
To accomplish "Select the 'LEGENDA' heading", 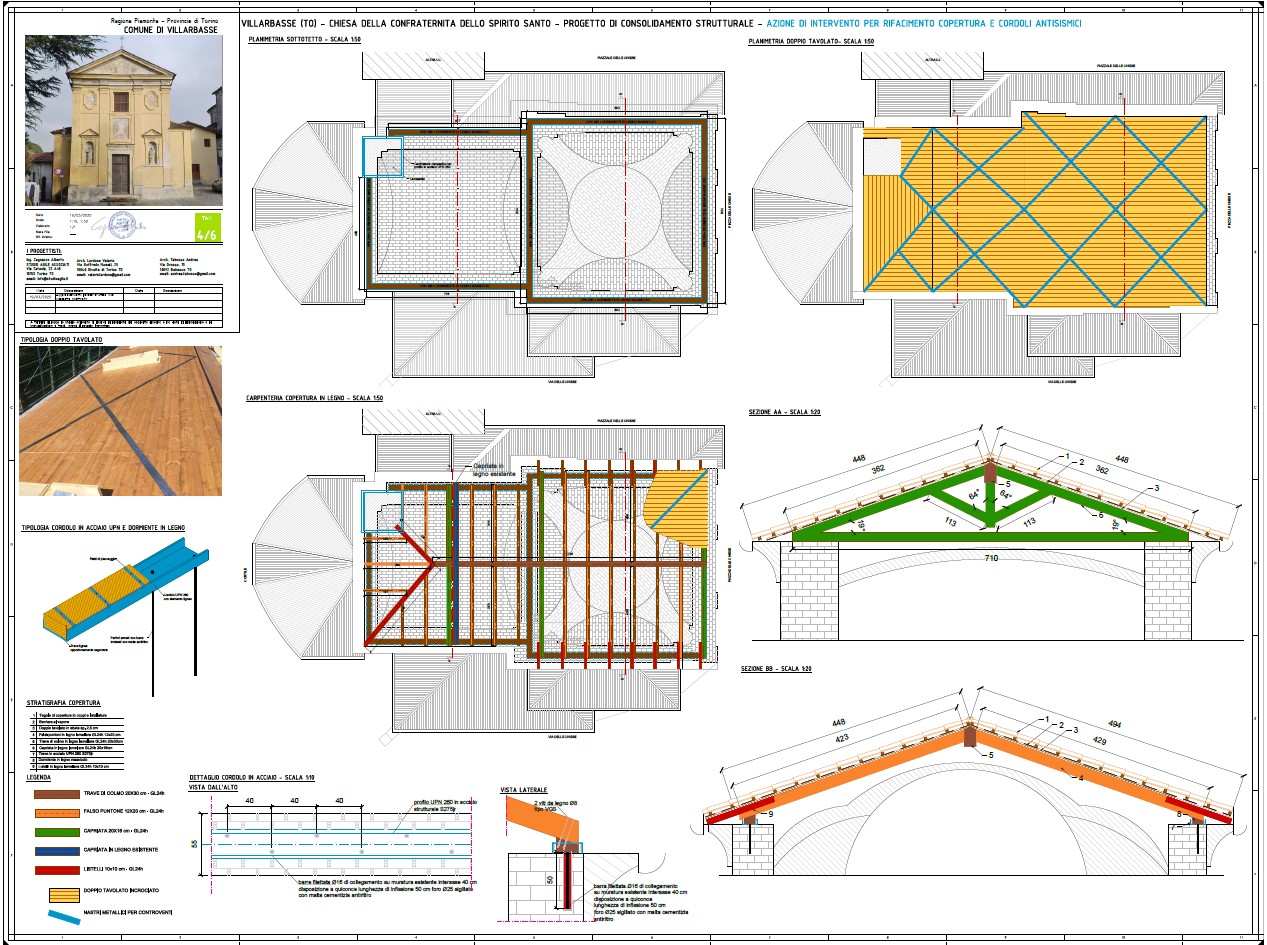I will click(39, 776).
